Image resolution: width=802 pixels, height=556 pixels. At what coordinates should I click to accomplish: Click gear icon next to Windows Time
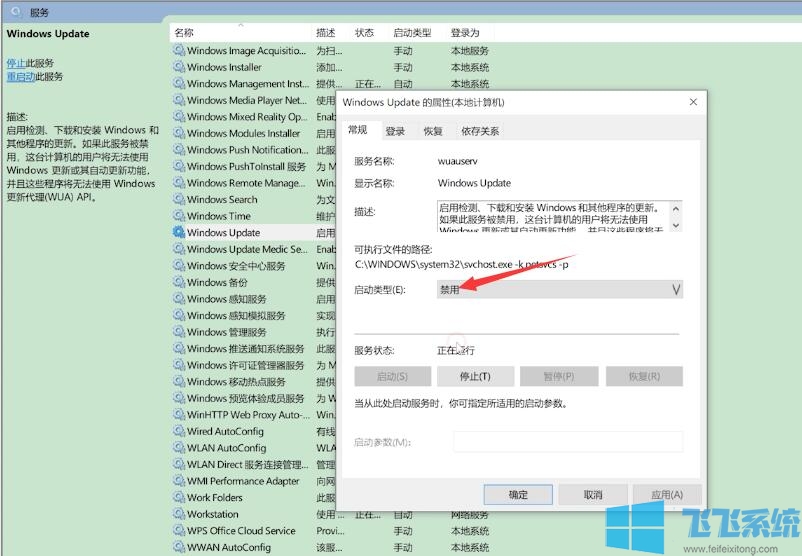pyautogui.click(x=179, y=215)
